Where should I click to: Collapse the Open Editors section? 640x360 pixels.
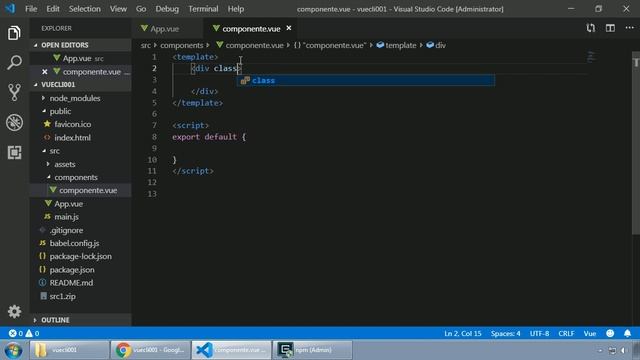point(81,45)
